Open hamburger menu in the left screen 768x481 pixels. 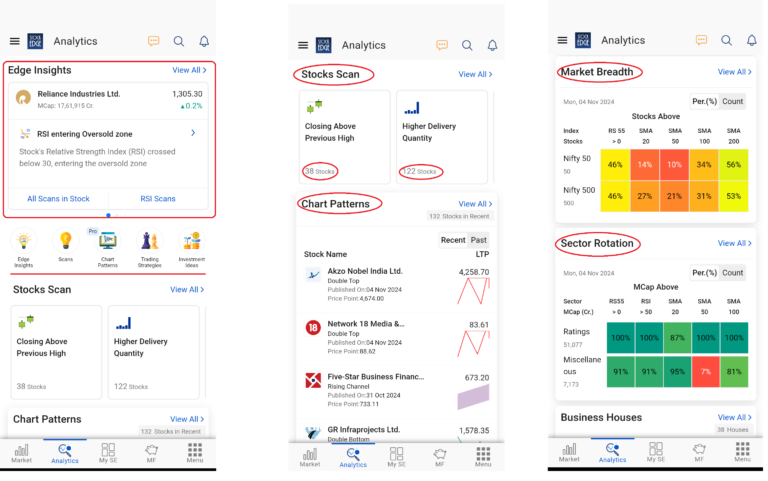[x=15, y=41]
